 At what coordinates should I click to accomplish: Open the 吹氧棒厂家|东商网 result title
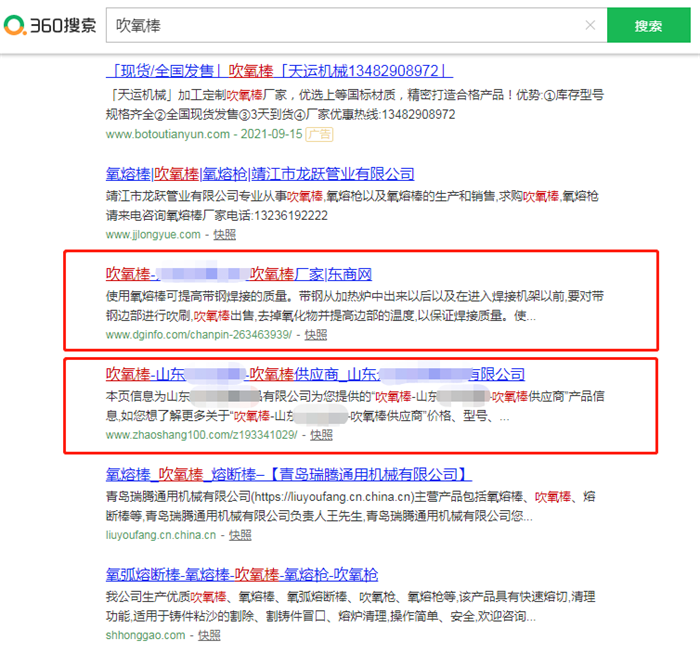pos(239,274)
